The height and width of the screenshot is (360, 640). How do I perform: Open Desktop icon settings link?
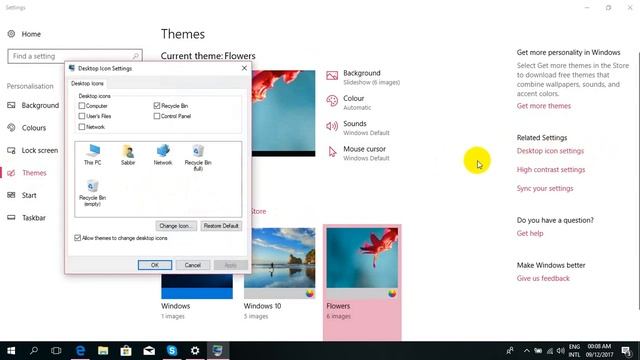550,151
